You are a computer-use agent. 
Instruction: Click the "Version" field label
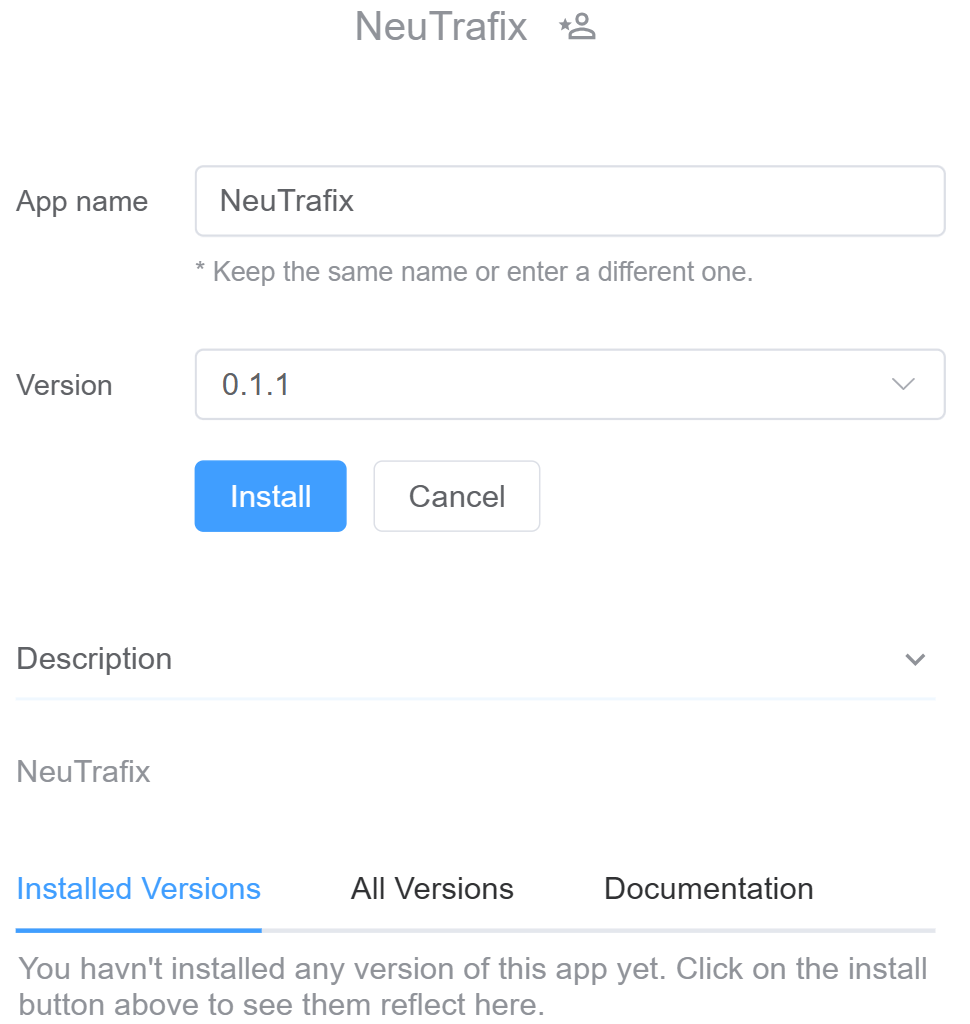64,386
